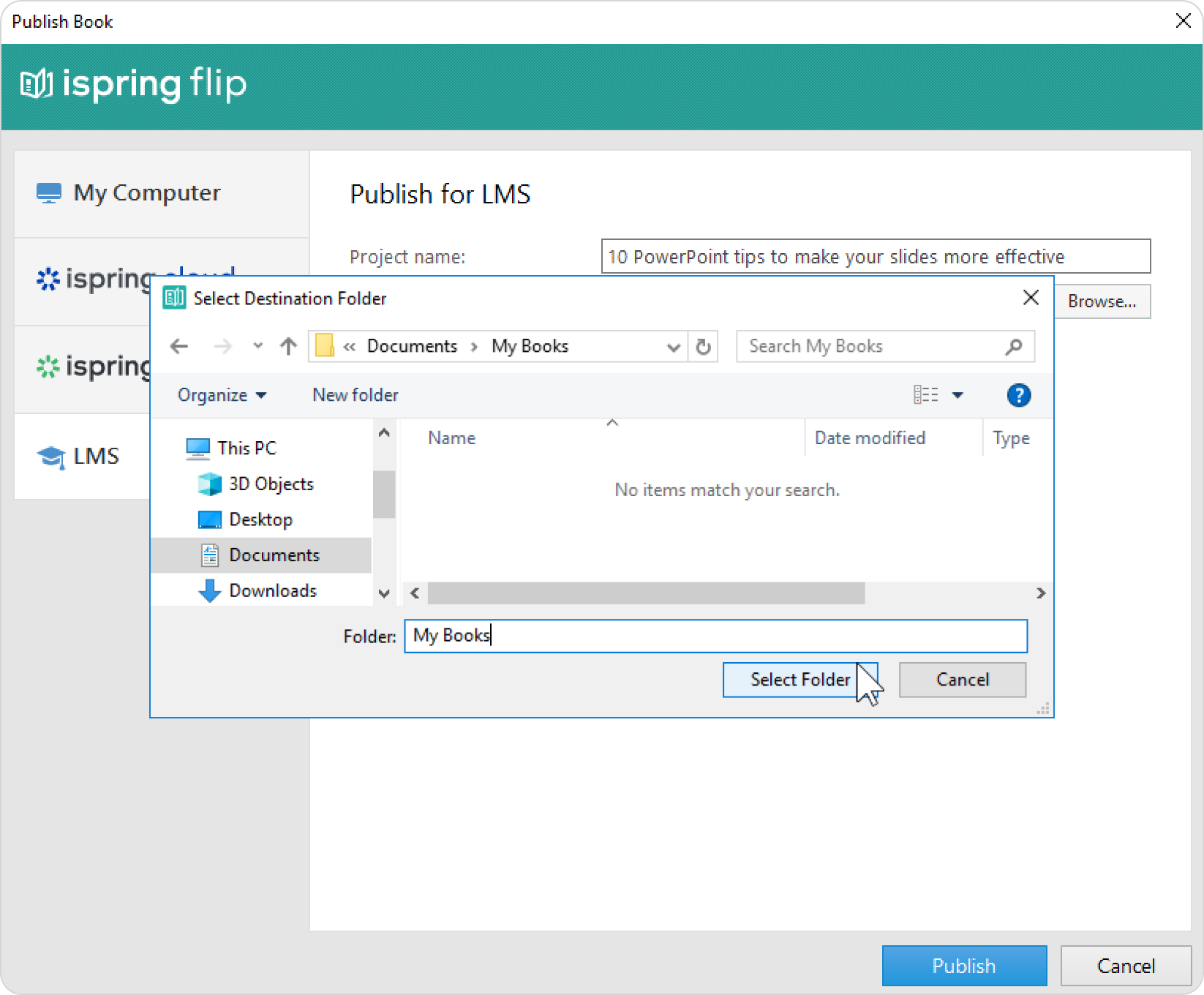Click the Folder name input field
This screenshot has height=995, width=1204.
(715, 636)
